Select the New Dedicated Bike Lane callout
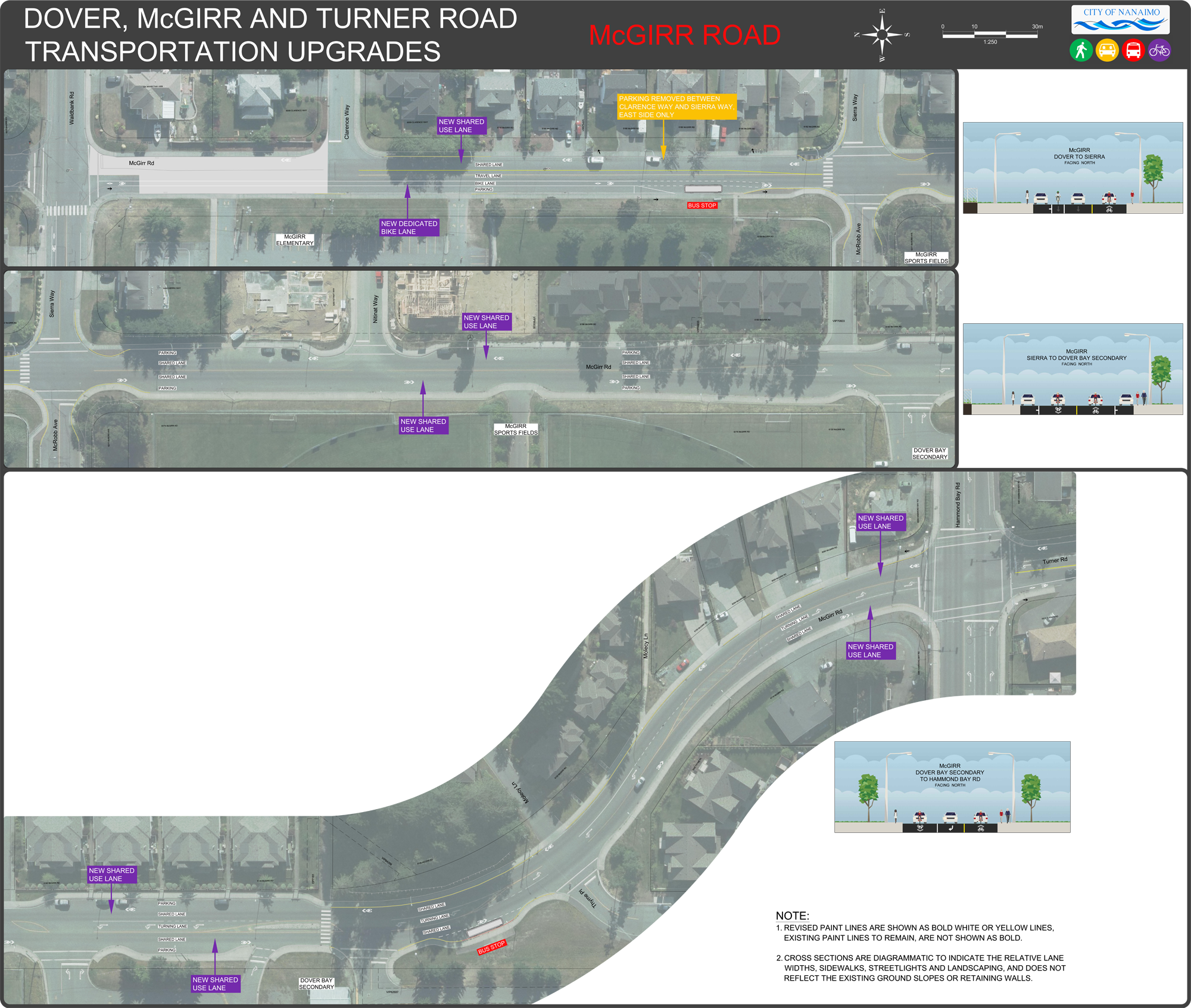The width and height of the screenshot is (1191, 1008). [409, 227]
